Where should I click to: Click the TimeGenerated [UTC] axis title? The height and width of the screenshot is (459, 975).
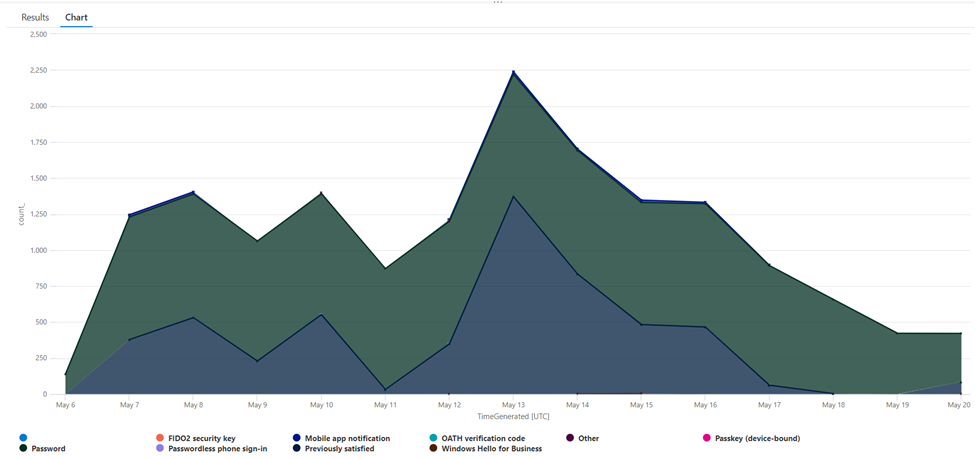(x=513, y=415)
